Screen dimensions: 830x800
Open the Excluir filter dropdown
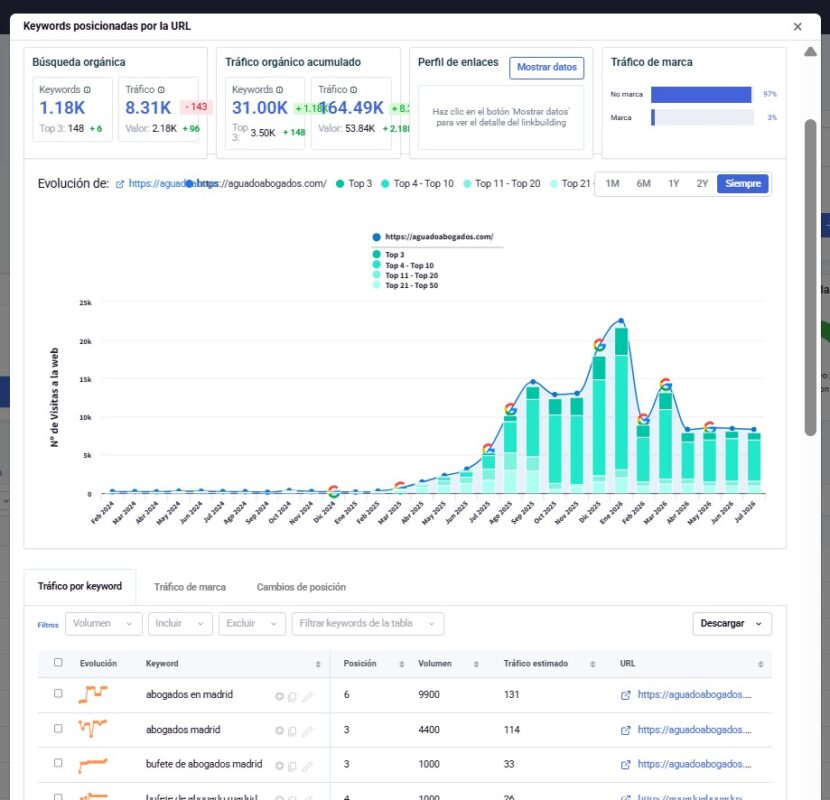click(252, 624)
